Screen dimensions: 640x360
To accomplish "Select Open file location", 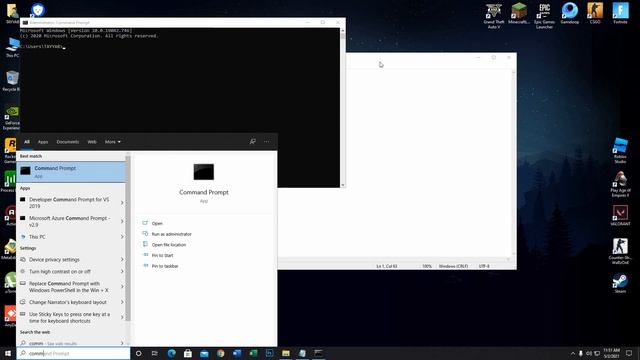I will (x=169, y=244).
